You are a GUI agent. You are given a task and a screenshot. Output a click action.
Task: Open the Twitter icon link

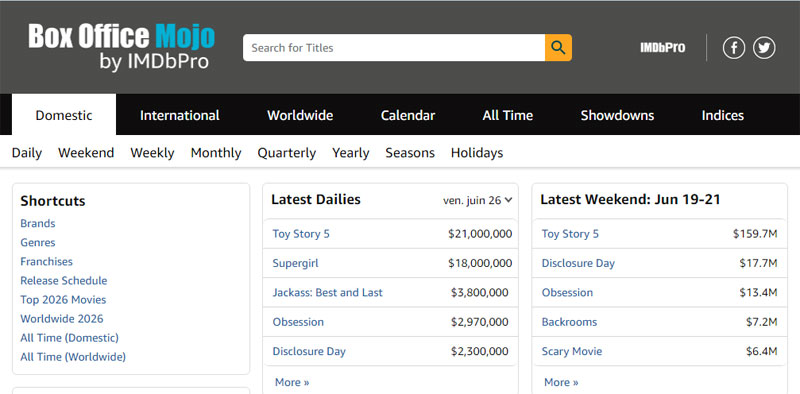(764, 48)
